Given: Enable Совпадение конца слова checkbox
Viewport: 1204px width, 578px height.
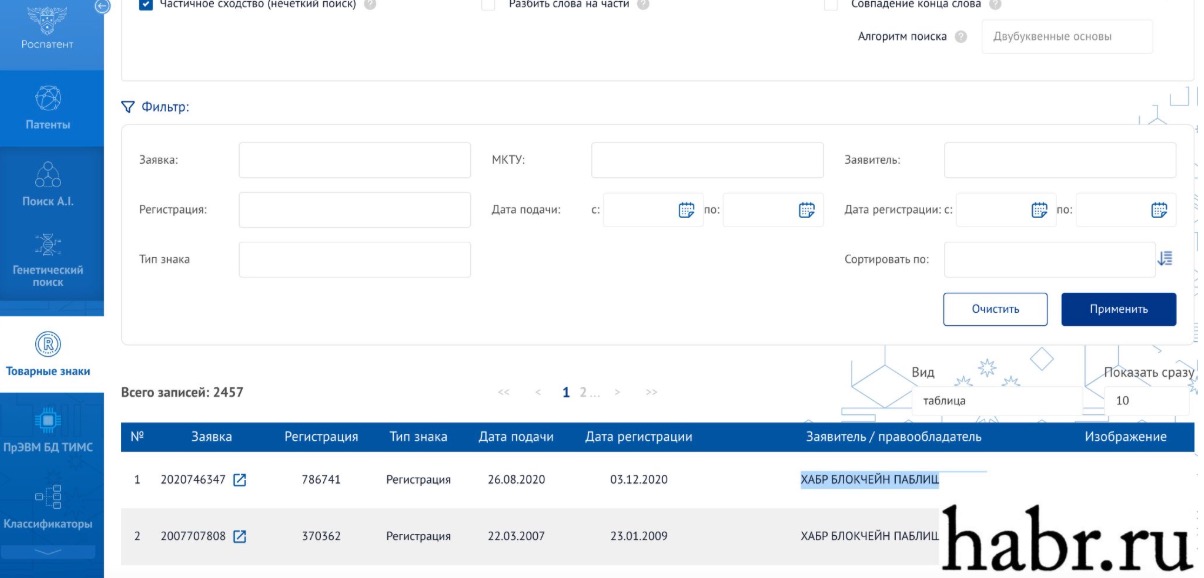Looking at the screenshot, I should click(831, 4).
